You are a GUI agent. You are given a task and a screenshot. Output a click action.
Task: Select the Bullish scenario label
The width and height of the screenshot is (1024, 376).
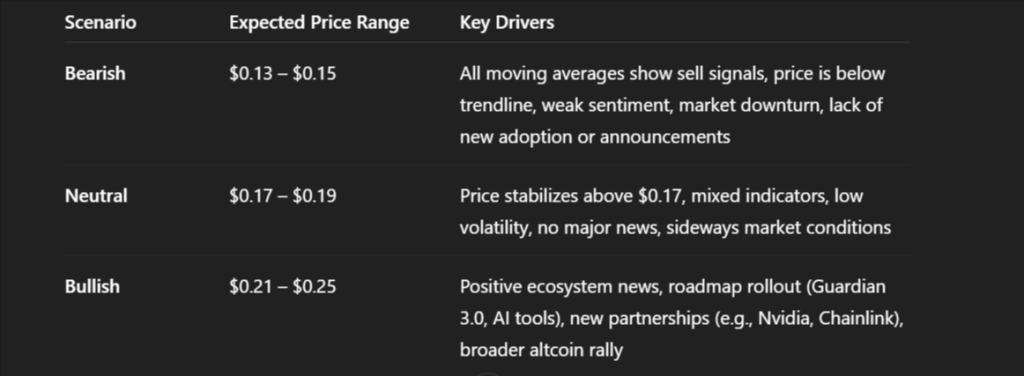(92, 286)
